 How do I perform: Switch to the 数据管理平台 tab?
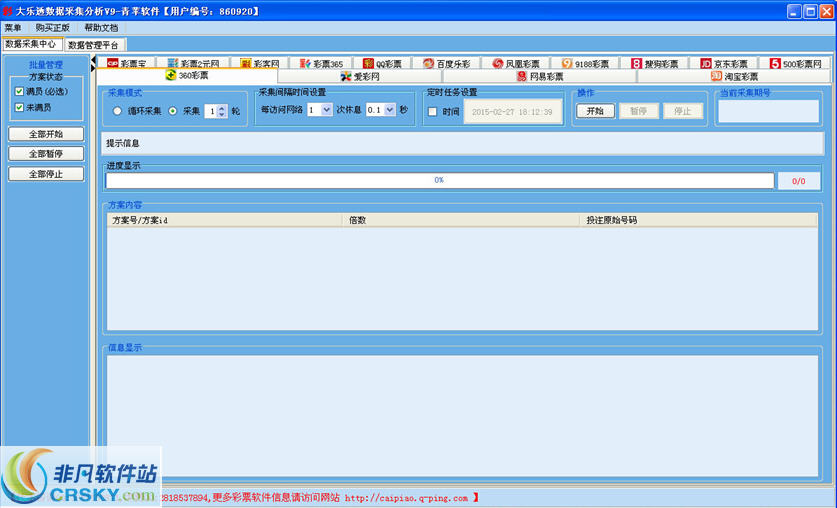point(94,45)
